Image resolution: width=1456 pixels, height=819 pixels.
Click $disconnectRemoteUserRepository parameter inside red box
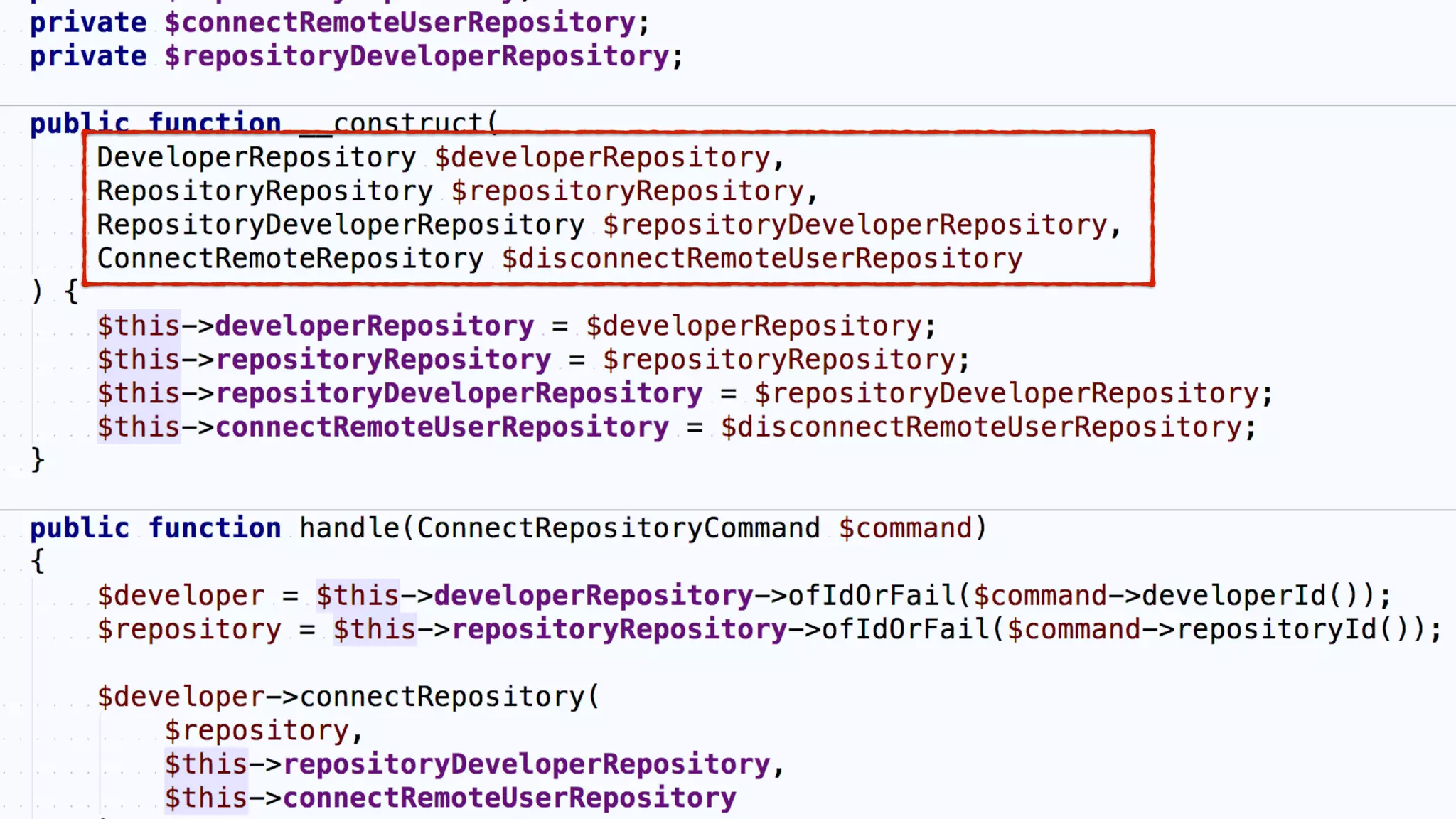pos(761,259)
